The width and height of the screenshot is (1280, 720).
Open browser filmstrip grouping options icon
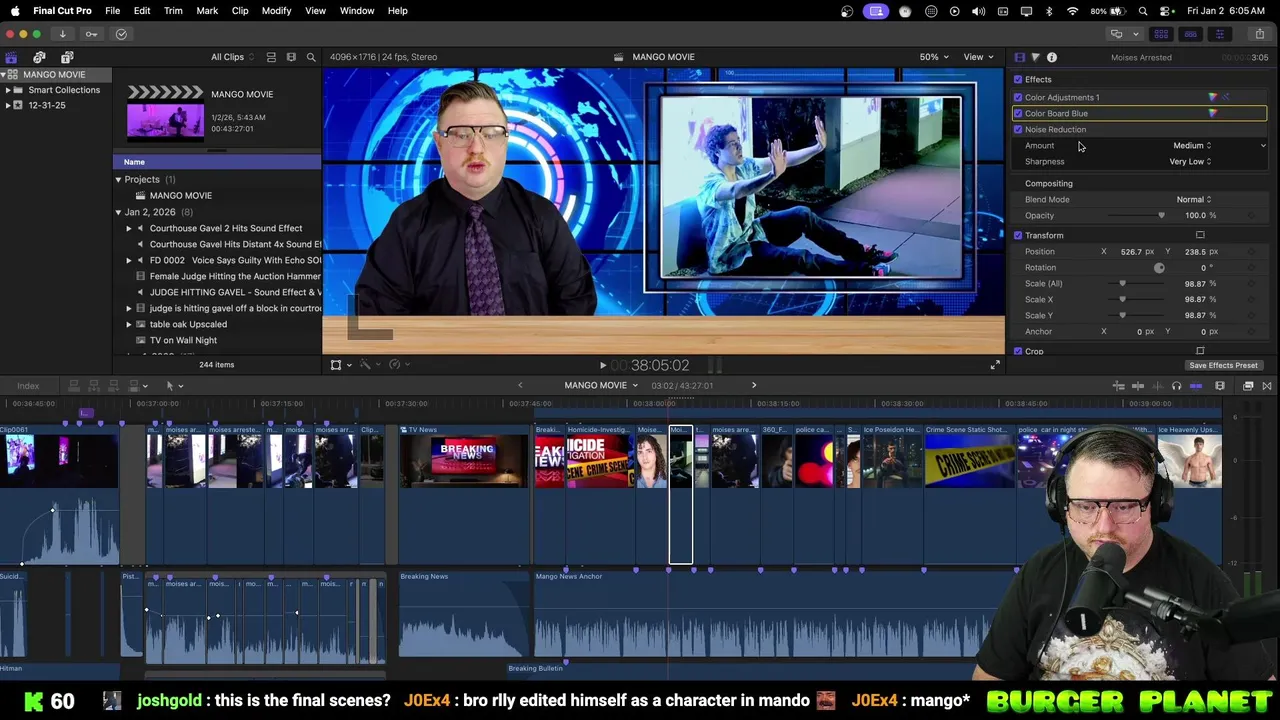pyautogui.click(x=291, y=57)
